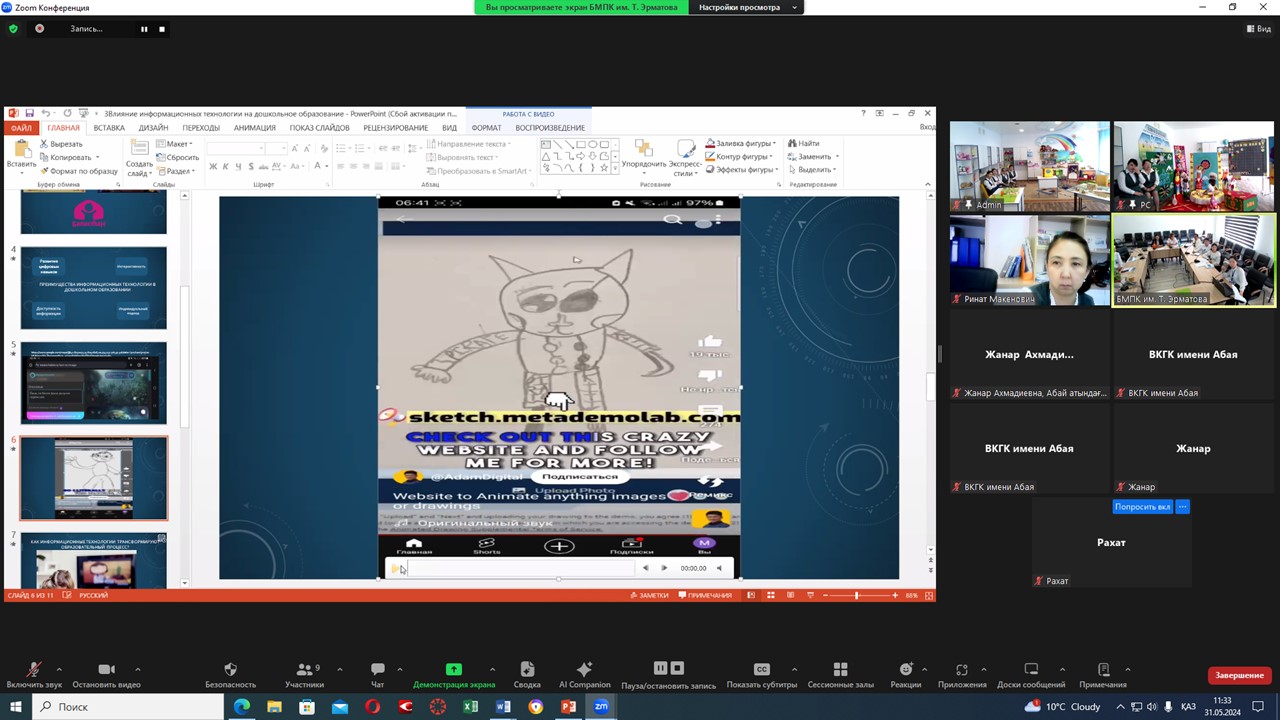
Task: Click Ask to unmute (Попросить вкл) button
Action: pyautogui.click(x=1142, y=507)
